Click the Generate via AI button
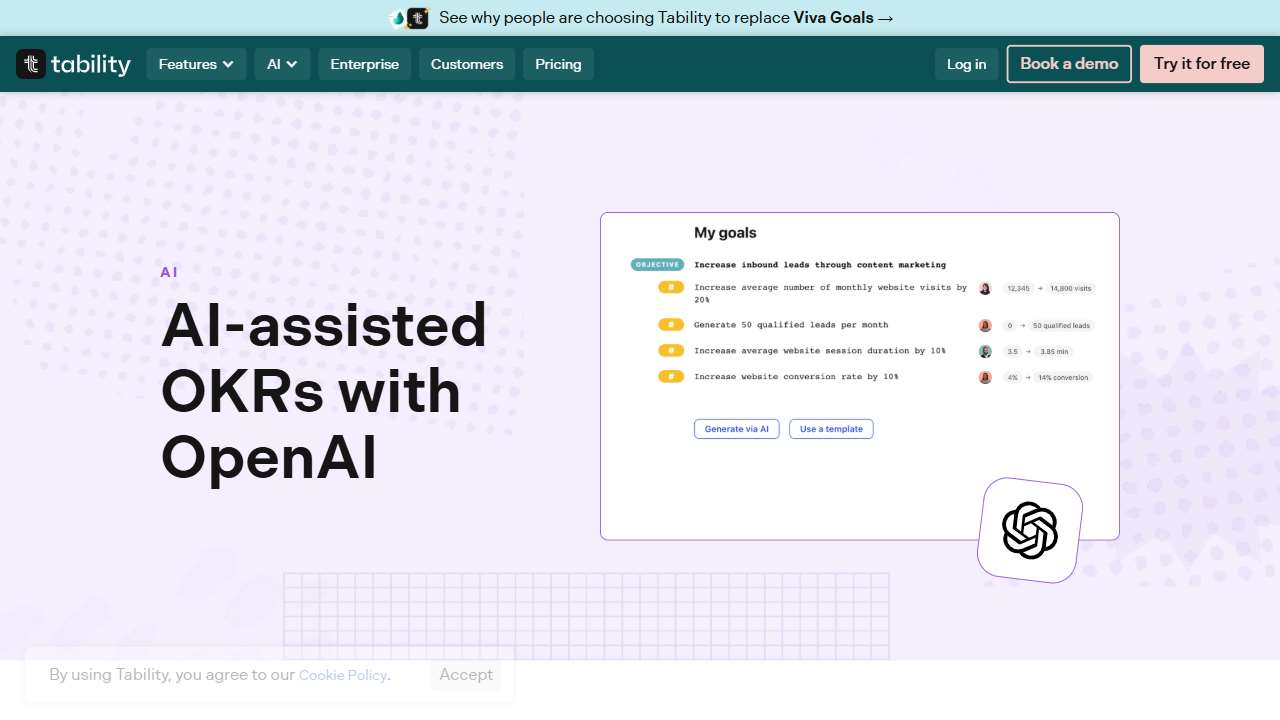This screenshot has height=720, width=1280. click(x=736, y=429)
